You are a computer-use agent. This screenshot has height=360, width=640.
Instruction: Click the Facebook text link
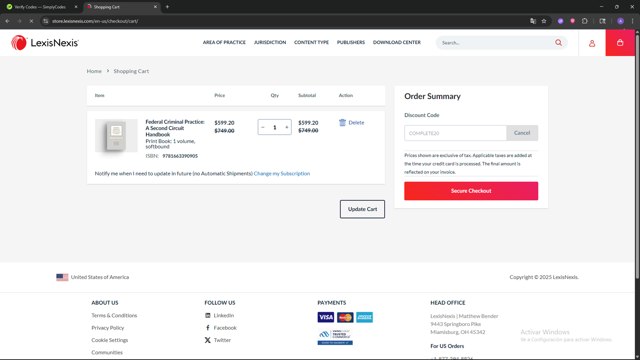225,327
